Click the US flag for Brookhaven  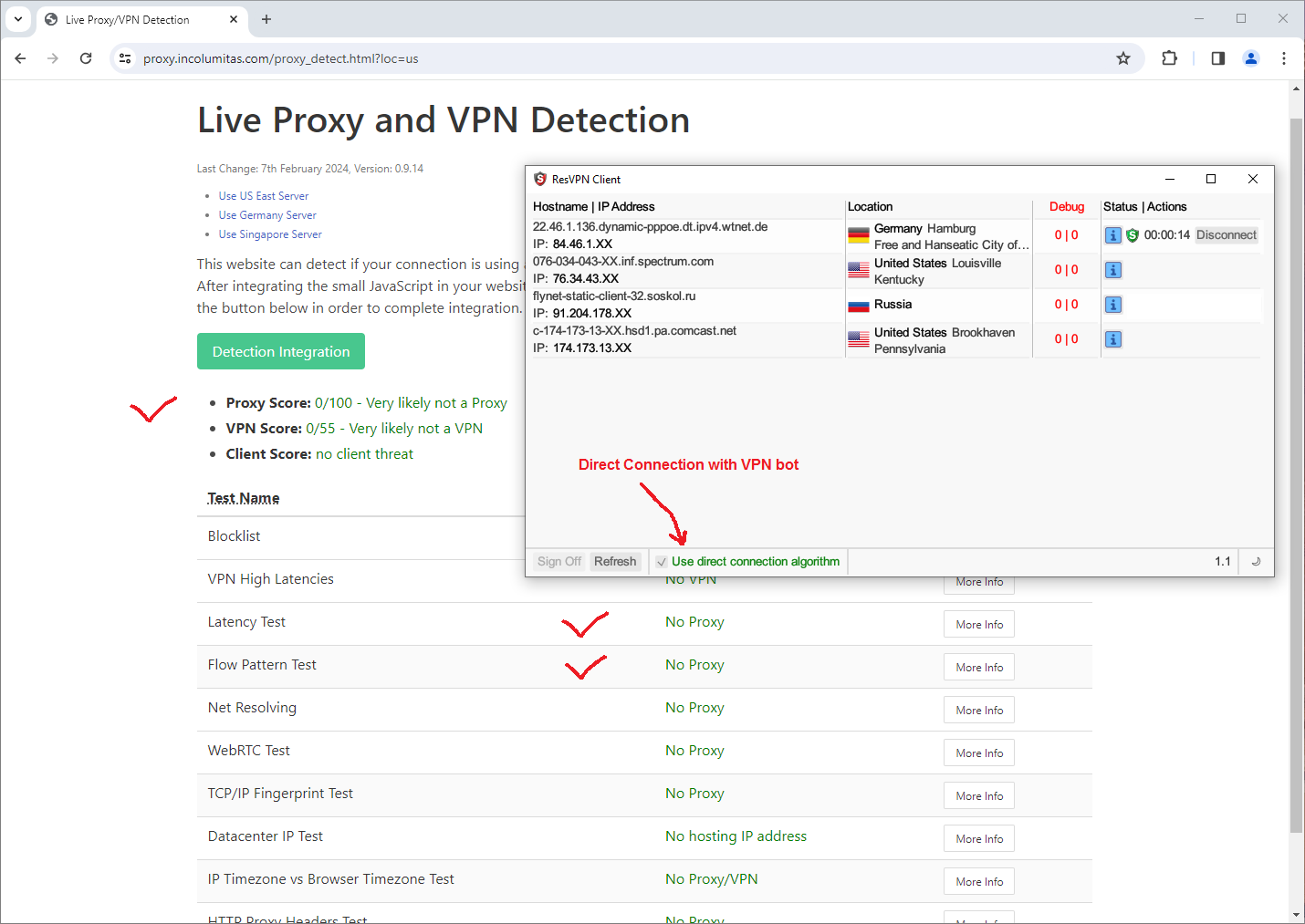pyautogui.click(x=859, y=339)
